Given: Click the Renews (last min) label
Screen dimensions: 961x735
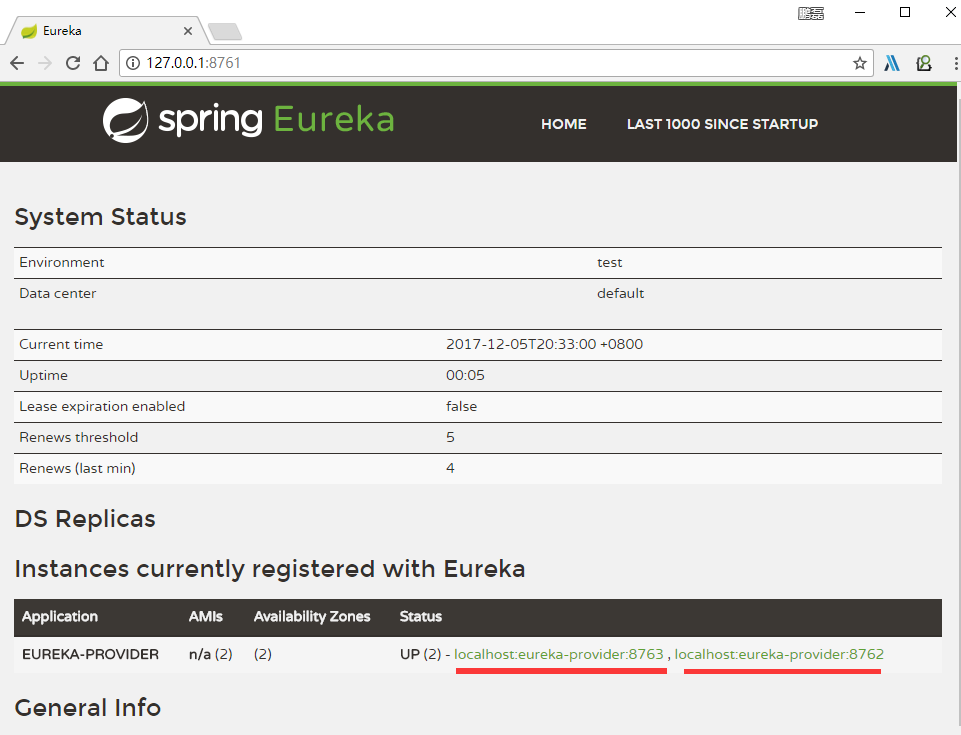Looking at the screenshot, I should point(77,468).
